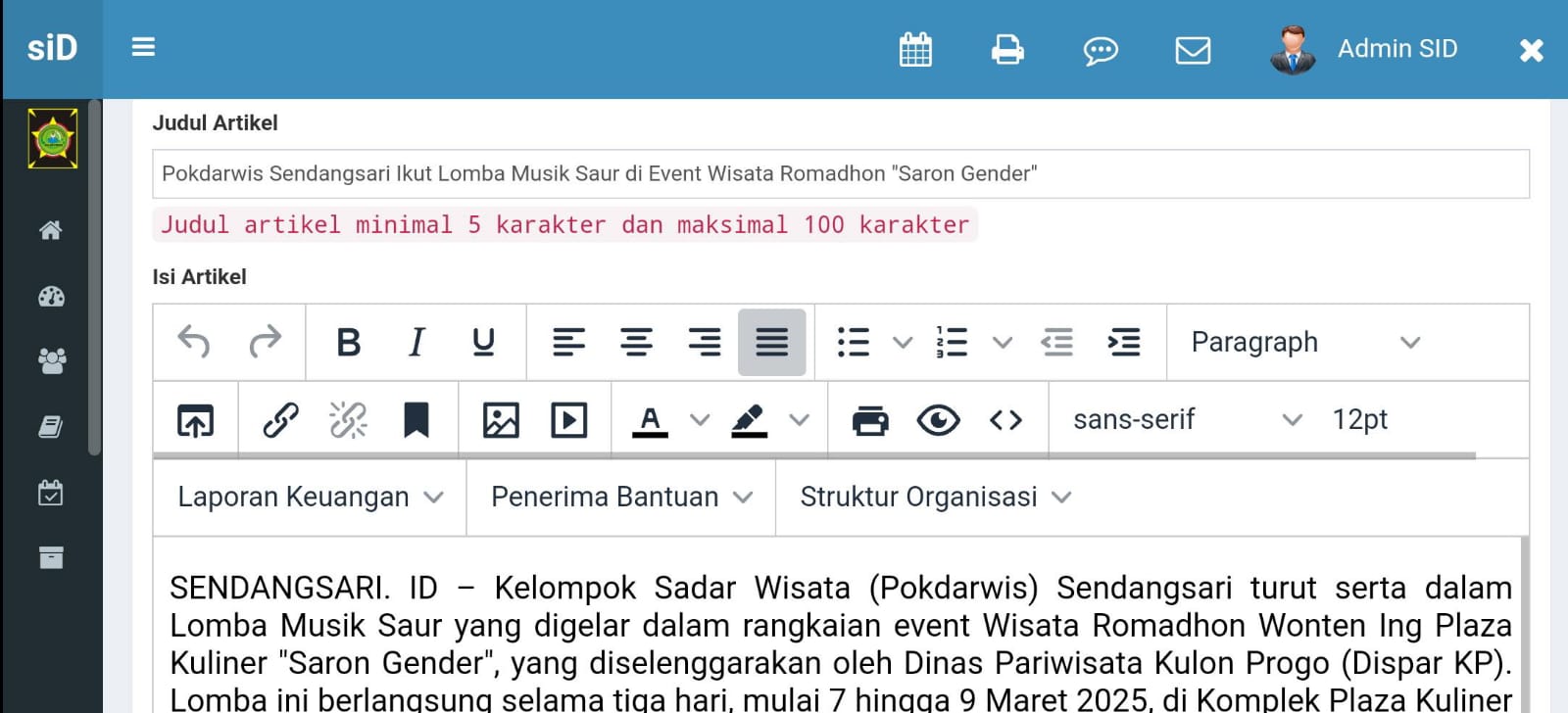Toggle italic formatting
Screen dimensions: 1568x713
coord(416,342)
